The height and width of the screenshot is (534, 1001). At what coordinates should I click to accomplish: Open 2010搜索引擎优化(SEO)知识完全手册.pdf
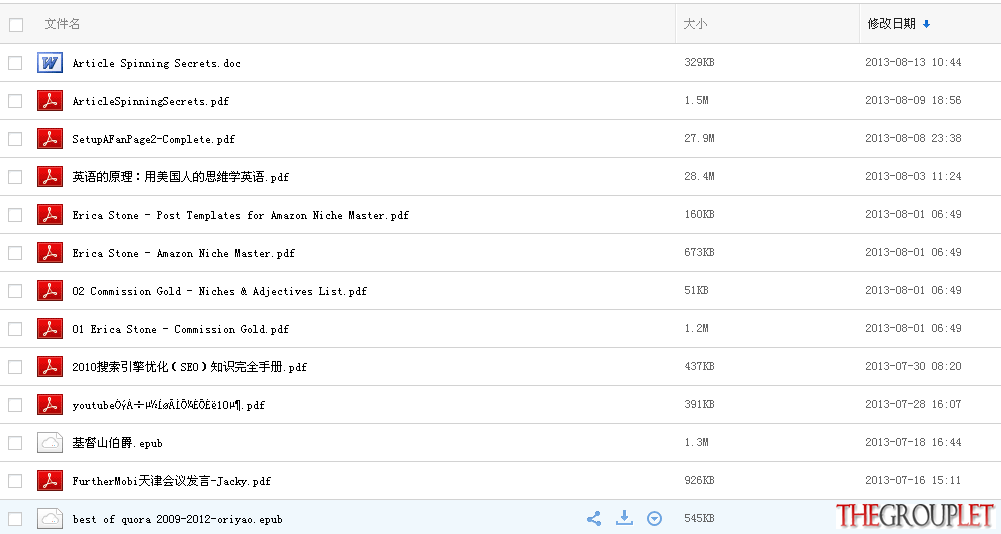tap(190, 367)
